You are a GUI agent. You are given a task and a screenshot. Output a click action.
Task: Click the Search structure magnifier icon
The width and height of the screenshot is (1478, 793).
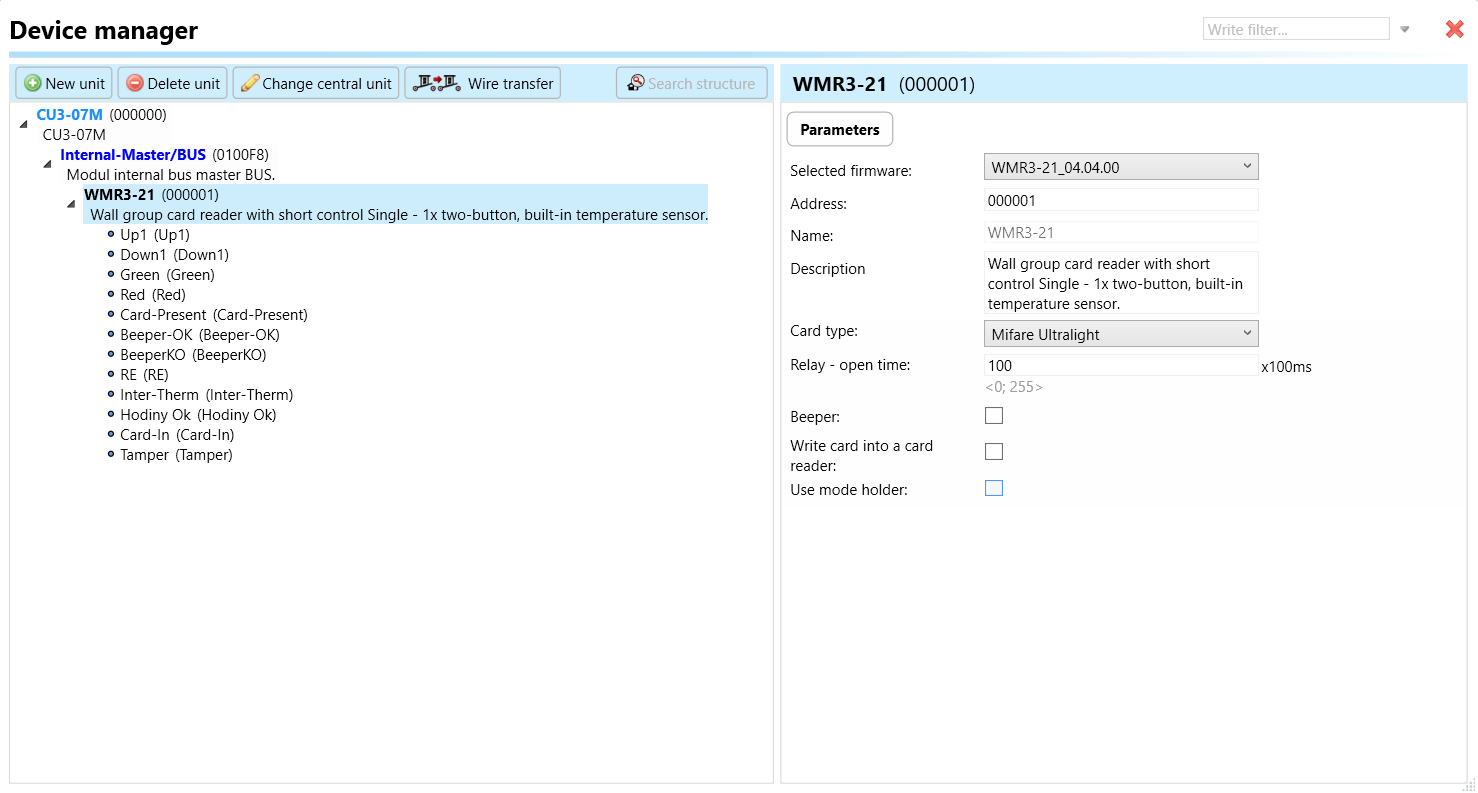[635, 84]
